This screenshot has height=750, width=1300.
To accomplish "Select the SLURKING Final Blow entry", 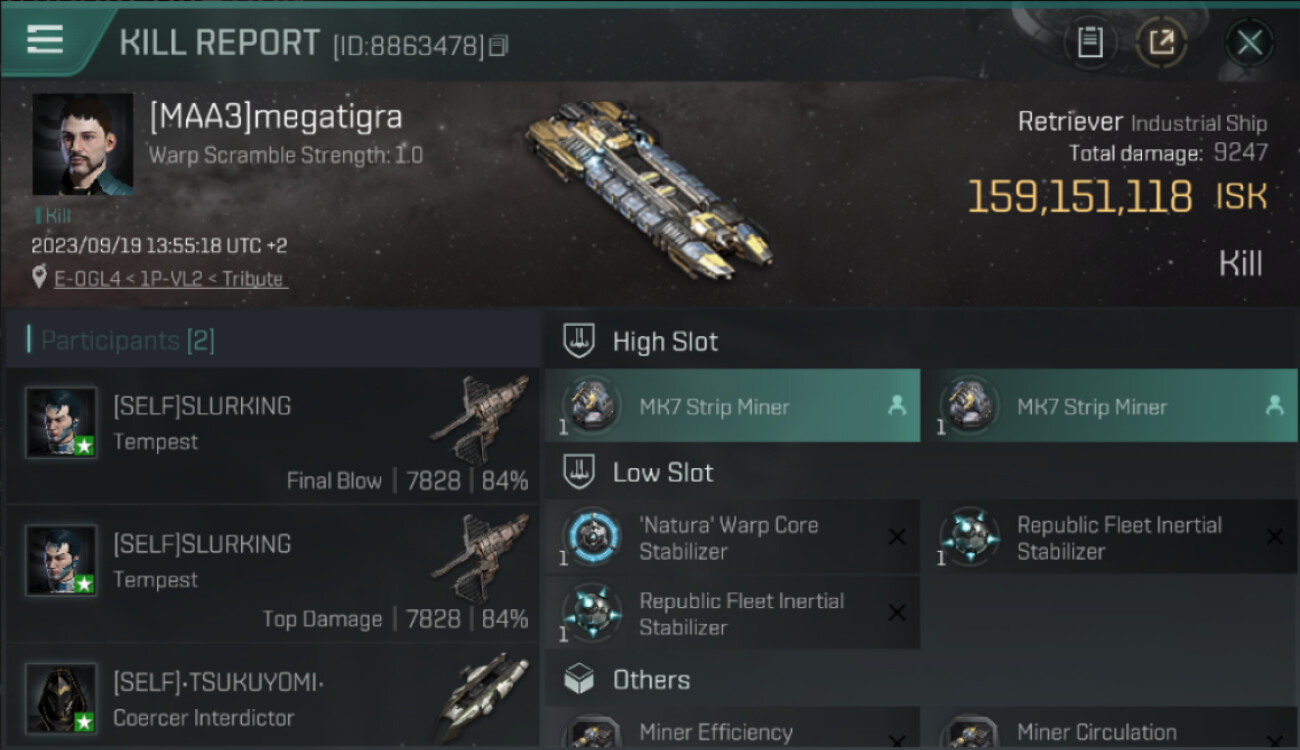I will click(272, 436).
